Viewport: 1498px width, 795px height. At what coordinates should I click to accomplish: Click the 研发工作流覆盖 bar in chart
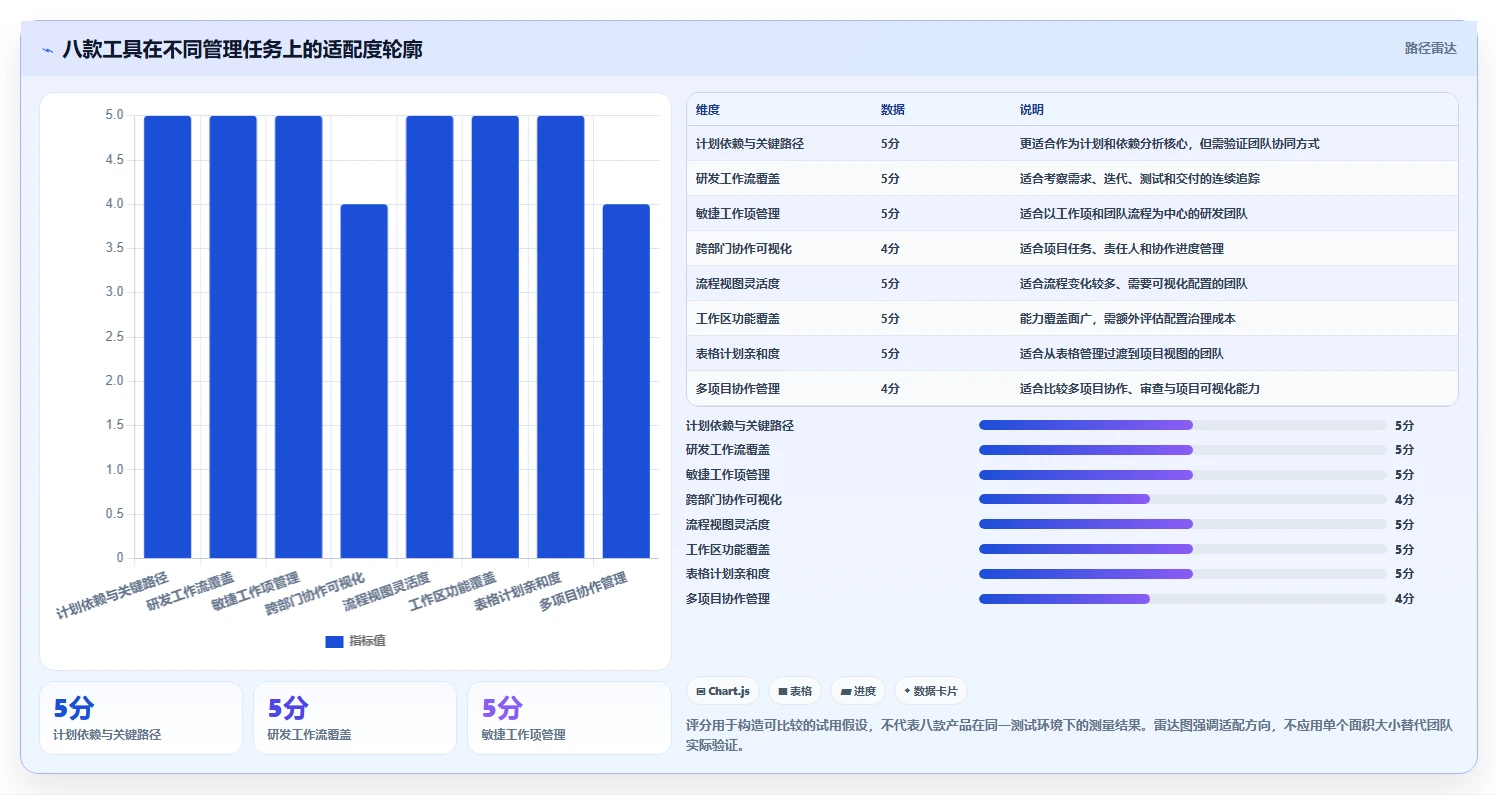click(233, 337)
